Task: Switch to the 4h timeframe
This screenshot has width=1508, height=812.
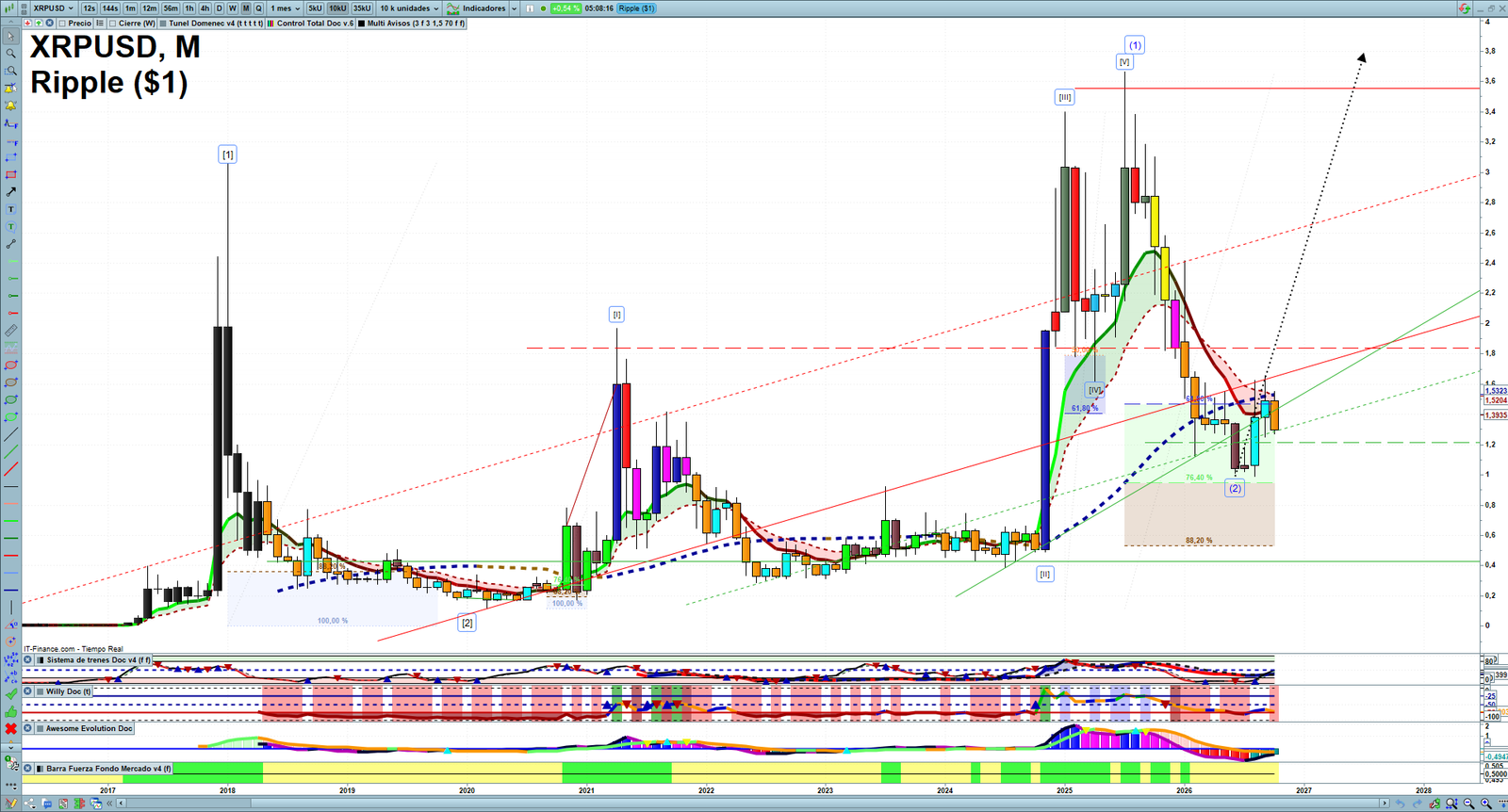Action: (x=205, y=8)
